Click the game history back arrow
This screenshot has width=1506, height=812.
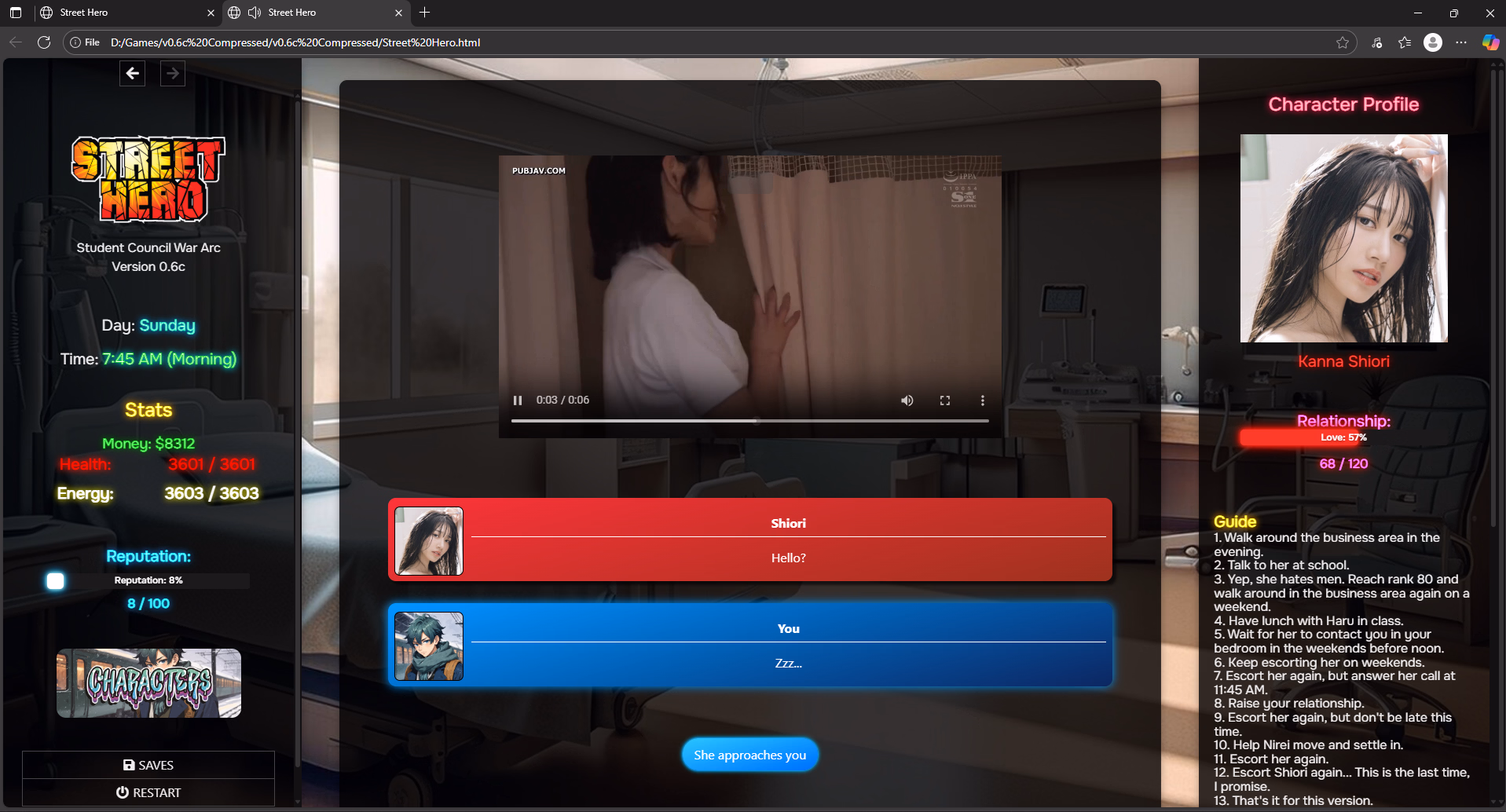[x=132, y=73]
